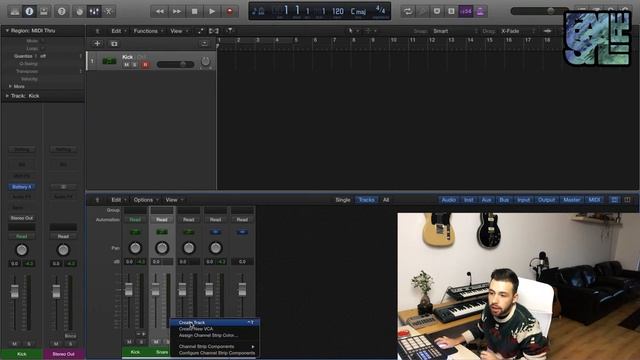Adjust the Kick track header volume slider
This screenshot has height=360, width=640.
[176, 64]
